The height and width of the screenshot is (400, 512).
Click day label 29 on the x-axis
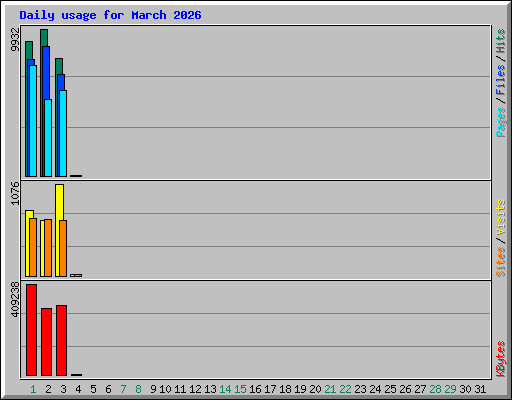click(x=450, y=389)
